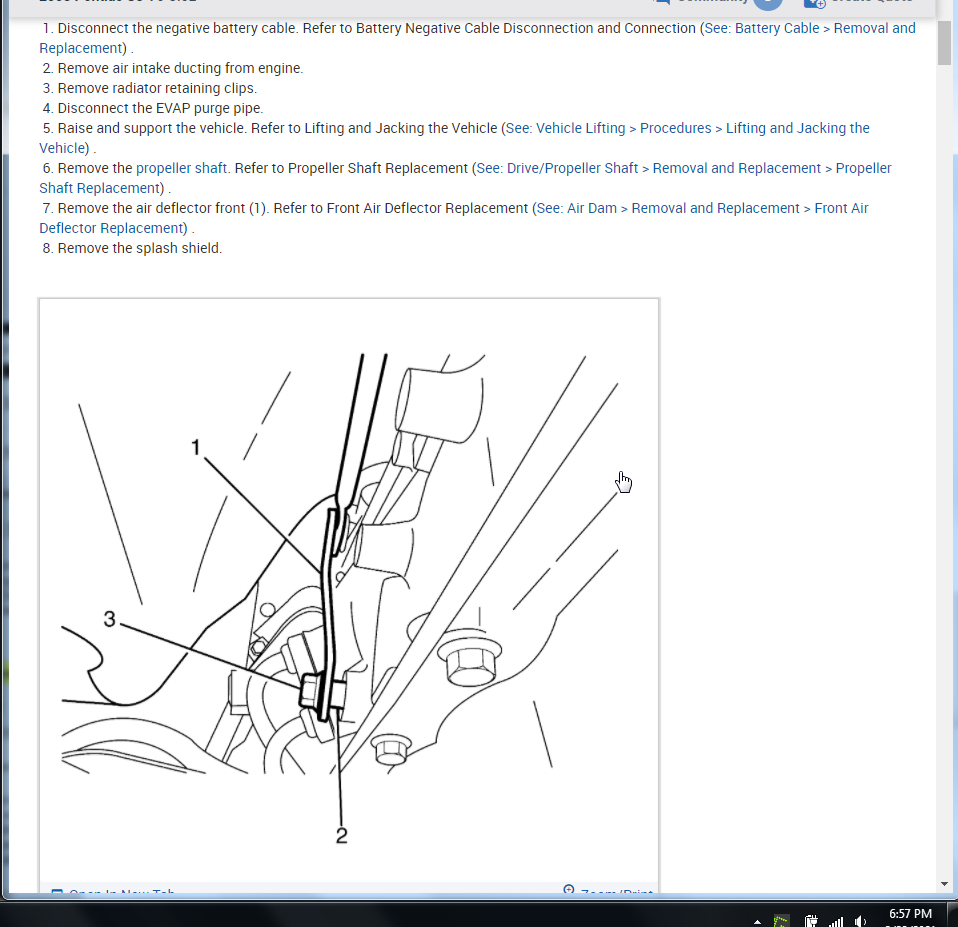This screenshot has width=958, height=927.
Task: Click the text 'Remove air intake ducting from engine.'
Action: point(180,68)
